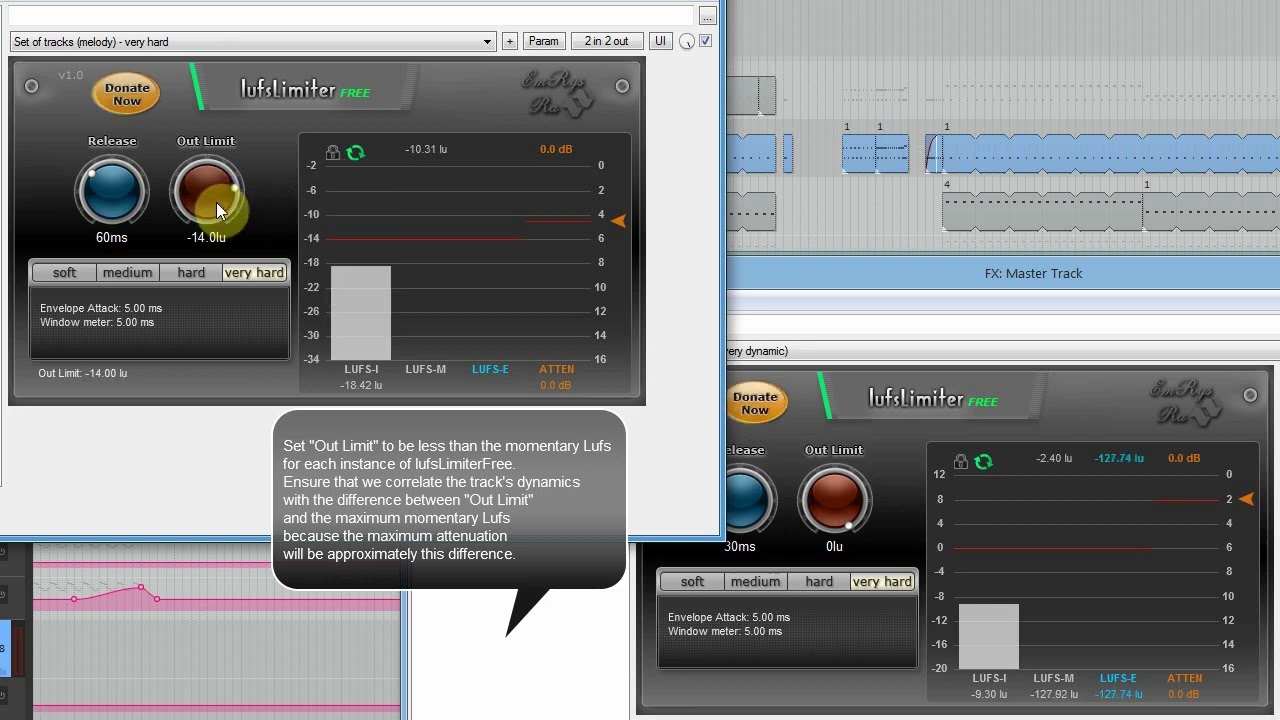Click the LUFS-E label in lower limiter
This screenshot has height=720, width=1280.
tap(1118, 678)
